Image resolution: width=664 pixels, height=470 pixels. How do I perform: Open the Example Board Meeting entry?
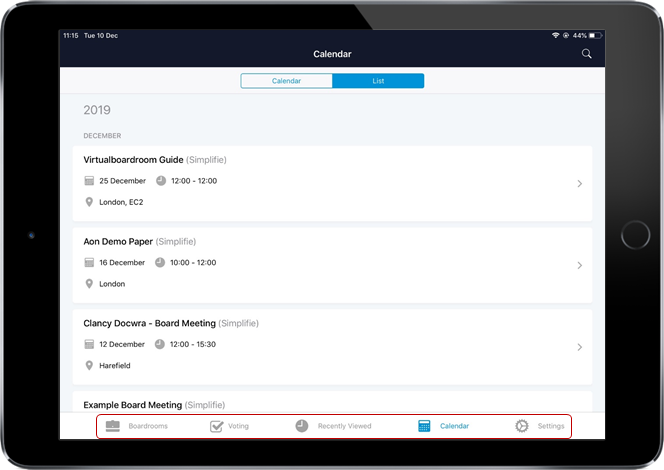[x=133, y=405]
